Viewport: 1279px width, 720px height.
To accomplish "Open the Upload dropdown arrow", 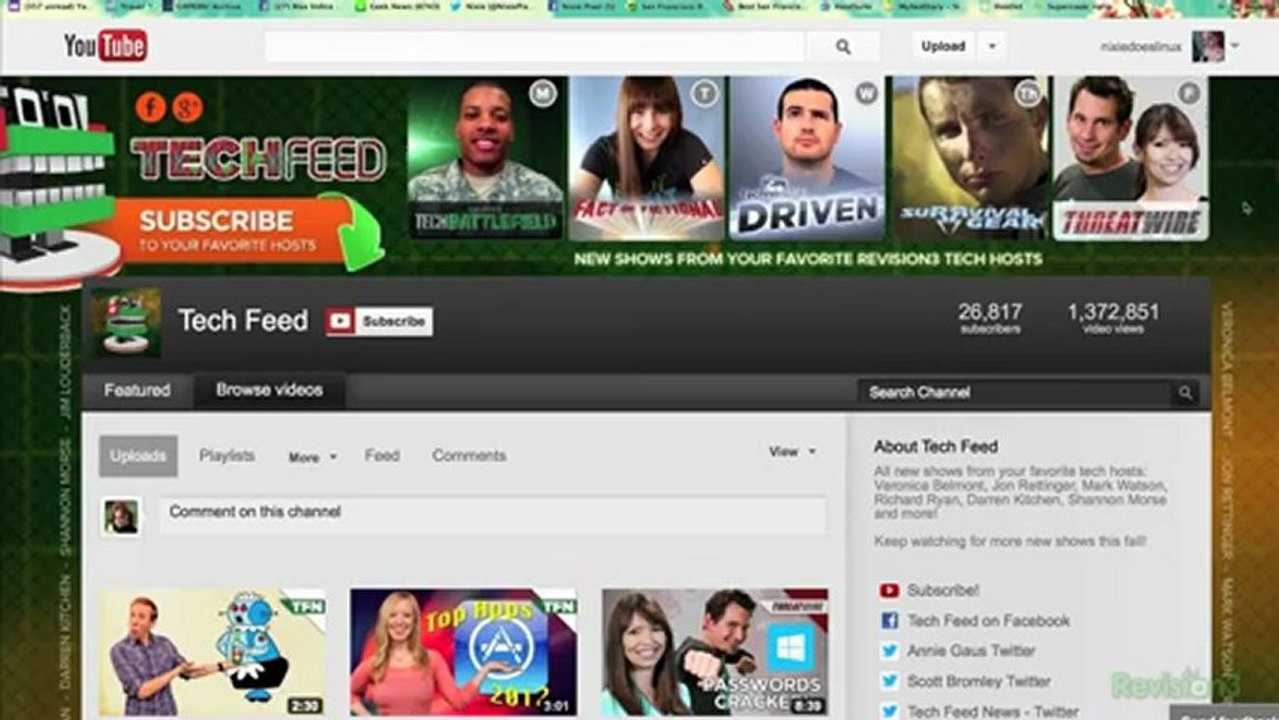I will coord(992,46).
